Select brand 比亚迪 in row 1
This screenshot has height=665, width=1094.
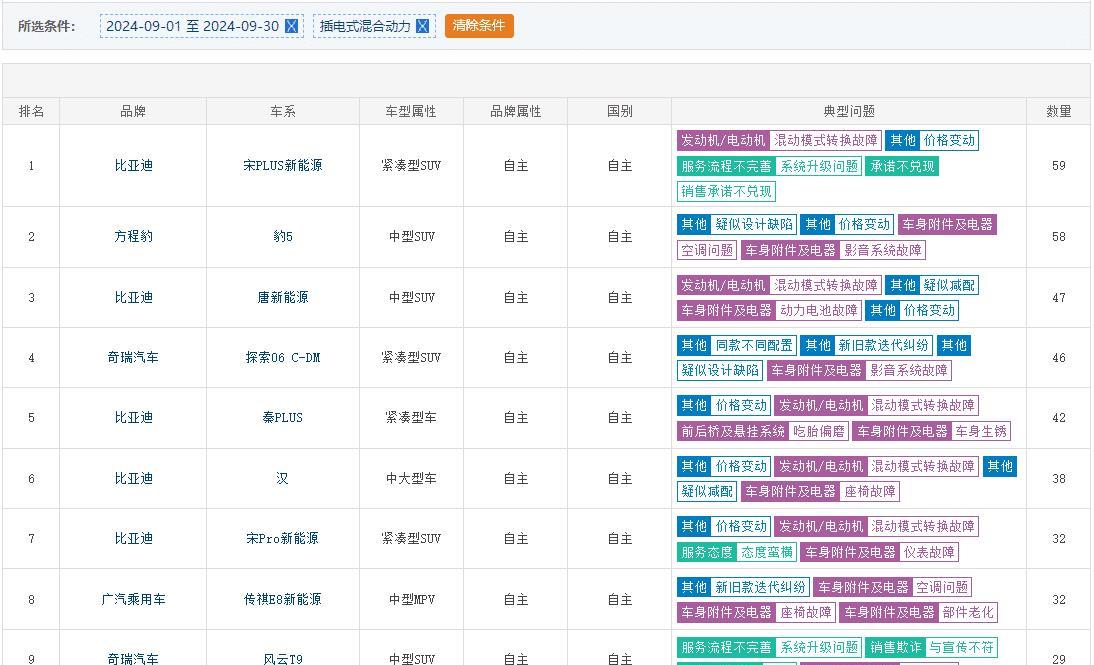133,165
